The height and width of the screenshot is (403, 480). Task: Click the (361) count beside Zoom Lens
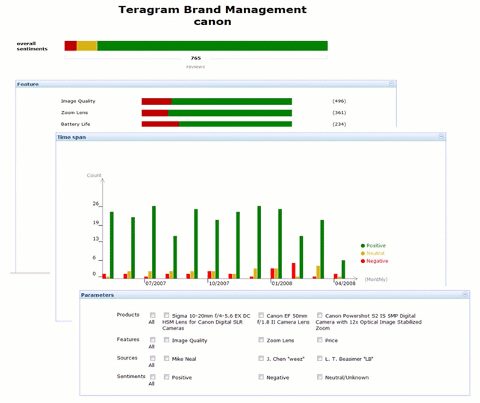coord(339,113)
